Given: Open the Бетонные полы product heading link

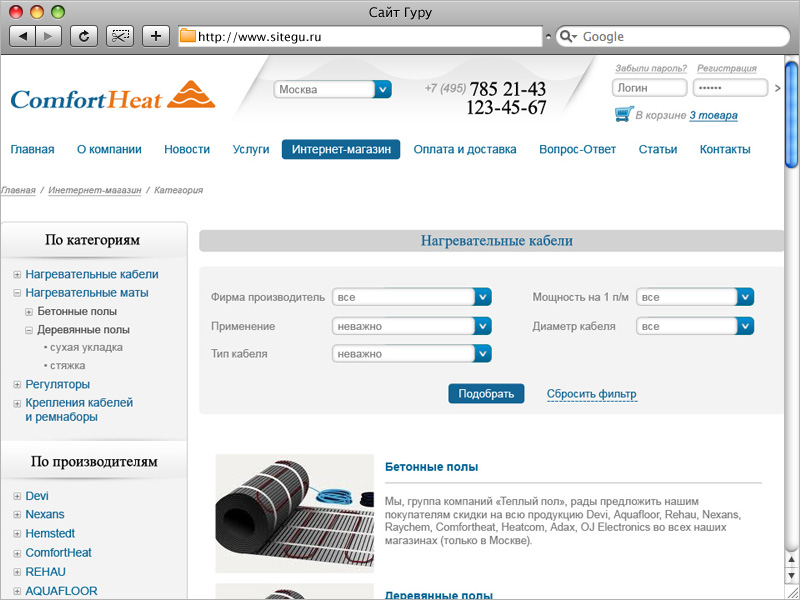Looking at the screenshot, I should (x=431, y=467).
